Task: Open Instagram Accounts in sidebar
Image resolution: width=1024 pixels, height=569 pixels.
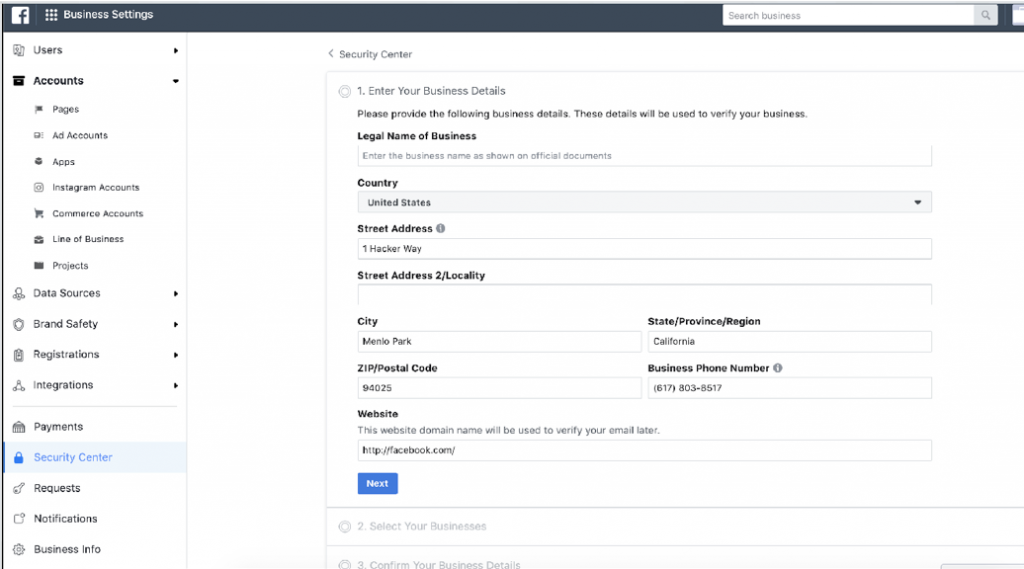Action: point(96,187)
